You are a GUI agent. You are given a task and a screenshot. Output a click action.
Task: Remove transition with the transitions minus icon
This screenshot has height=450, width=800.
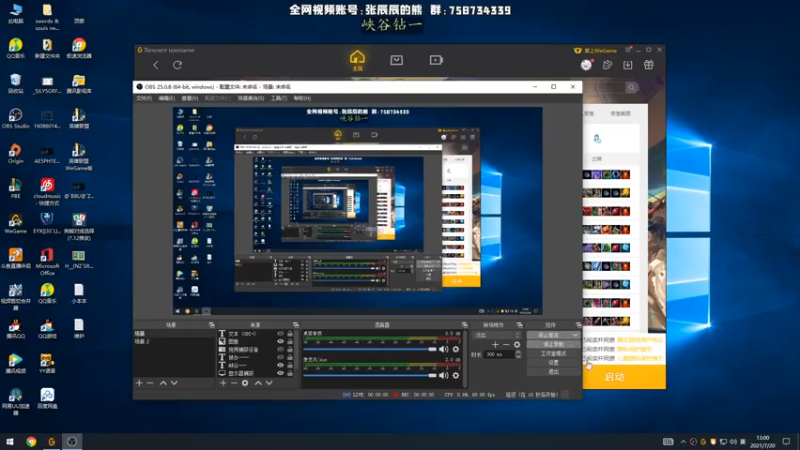(x=506, y=344)
